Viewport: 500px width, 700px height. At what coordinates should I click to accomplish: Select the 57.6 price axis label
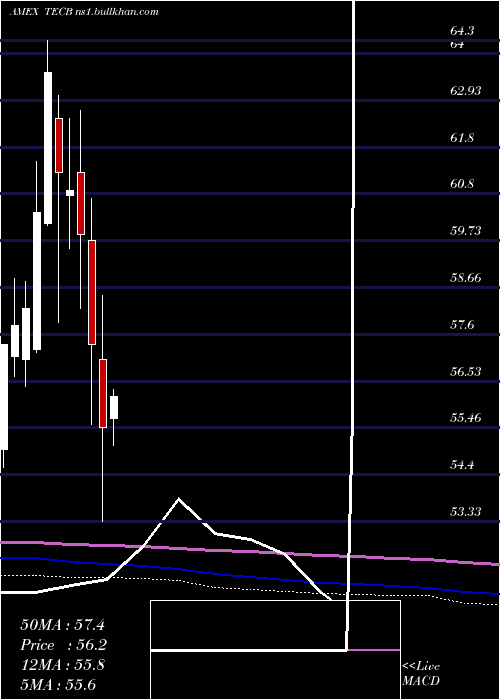pyautogui.click(x=462, y=325)
